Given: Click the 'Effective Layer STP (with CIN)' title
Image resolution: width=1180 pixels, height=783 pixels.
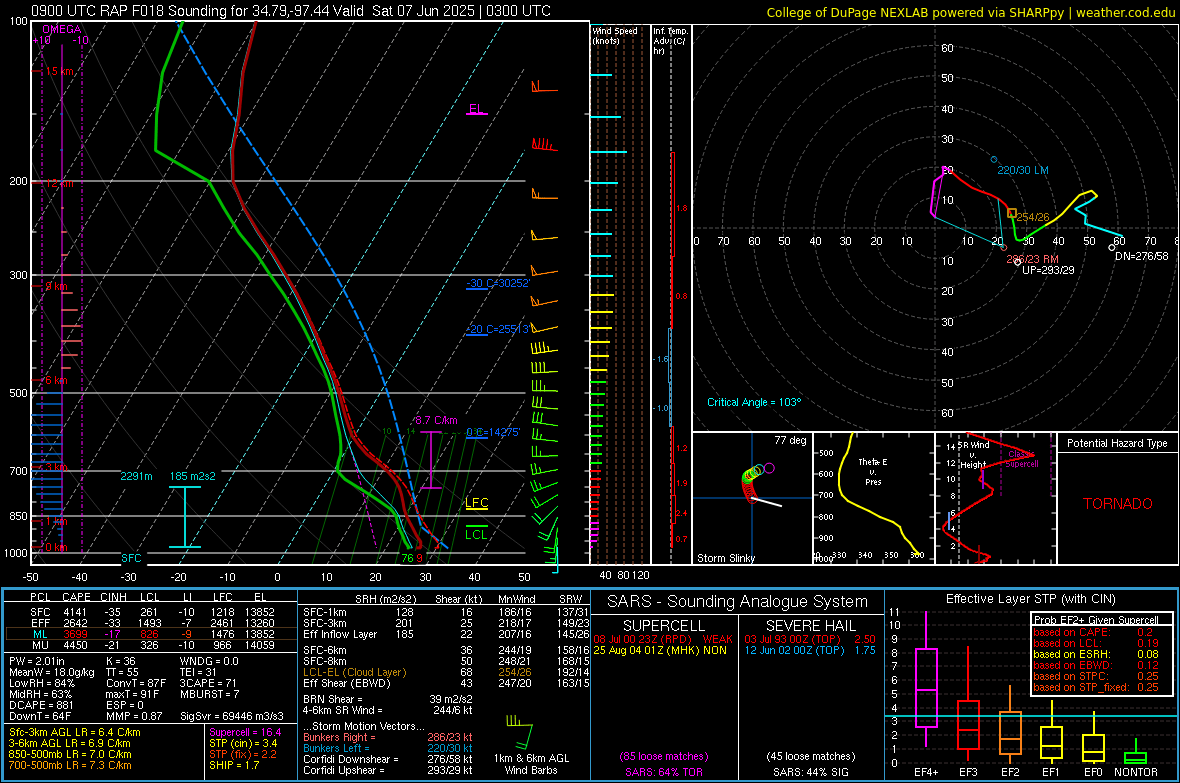Looking at the screenshot, I should (1030, 599).
